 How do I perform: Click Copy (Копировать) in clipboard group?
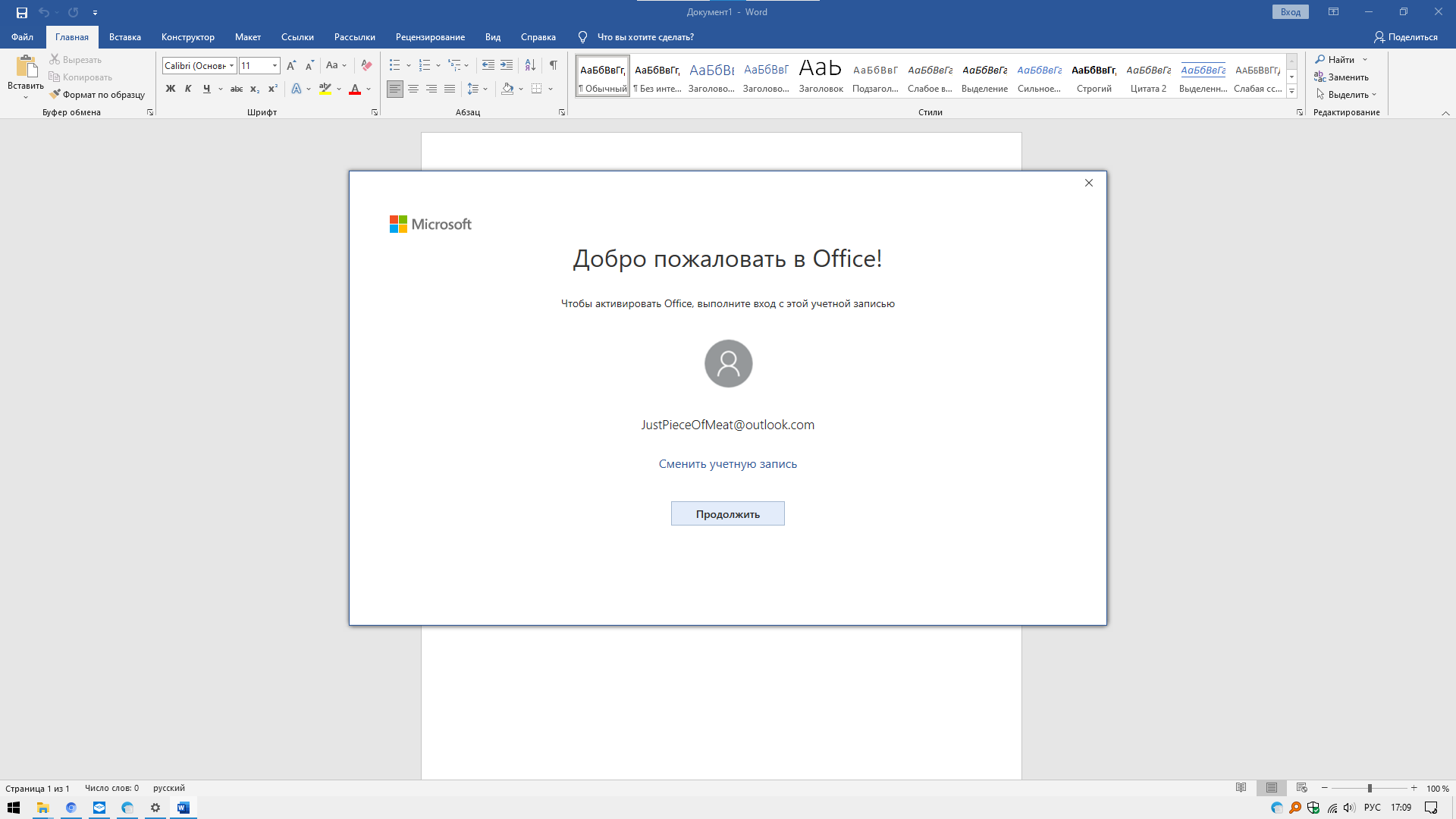coord(80,77)
